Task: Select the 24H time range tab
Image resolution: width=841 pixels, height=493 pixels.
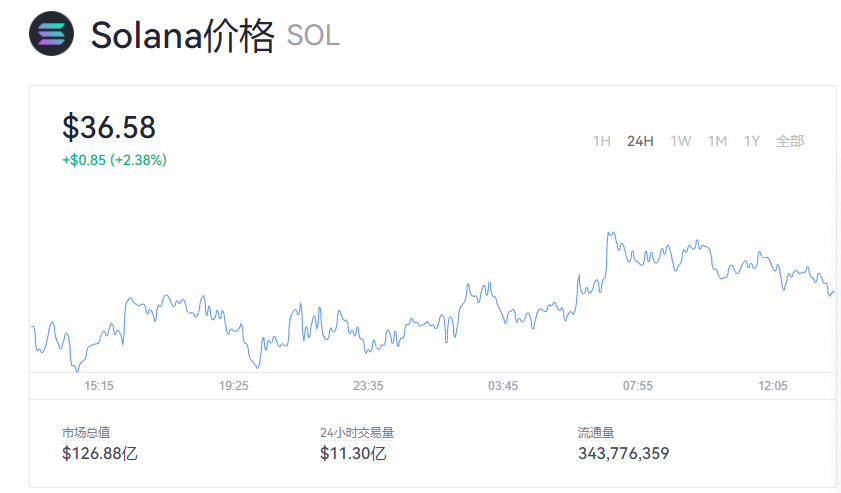Action: point(640,141)
